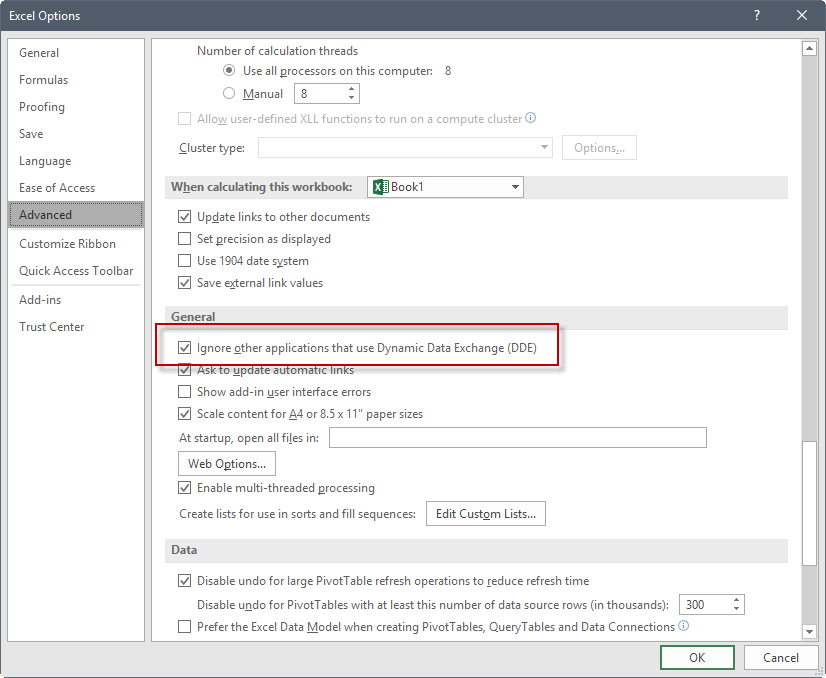This screenshot has width=826, height=678.
Task: Click the scrollbar up arrow
Action: pyautogui.click(x=809, y=48)
